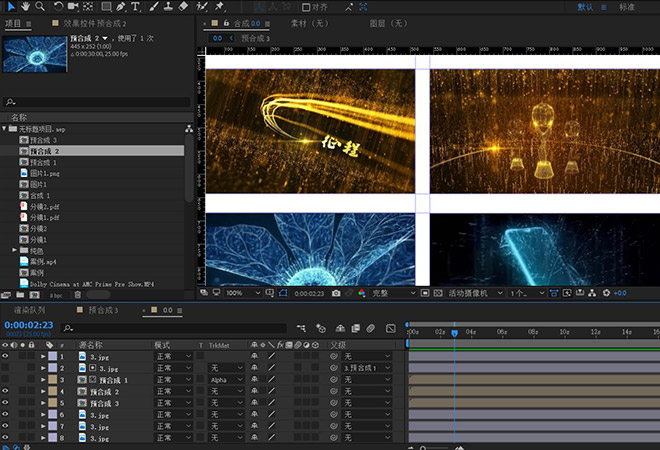660x450 pixels.
Task: Click the 04s mark on time ruler
Action: click(x=470, y=331)
